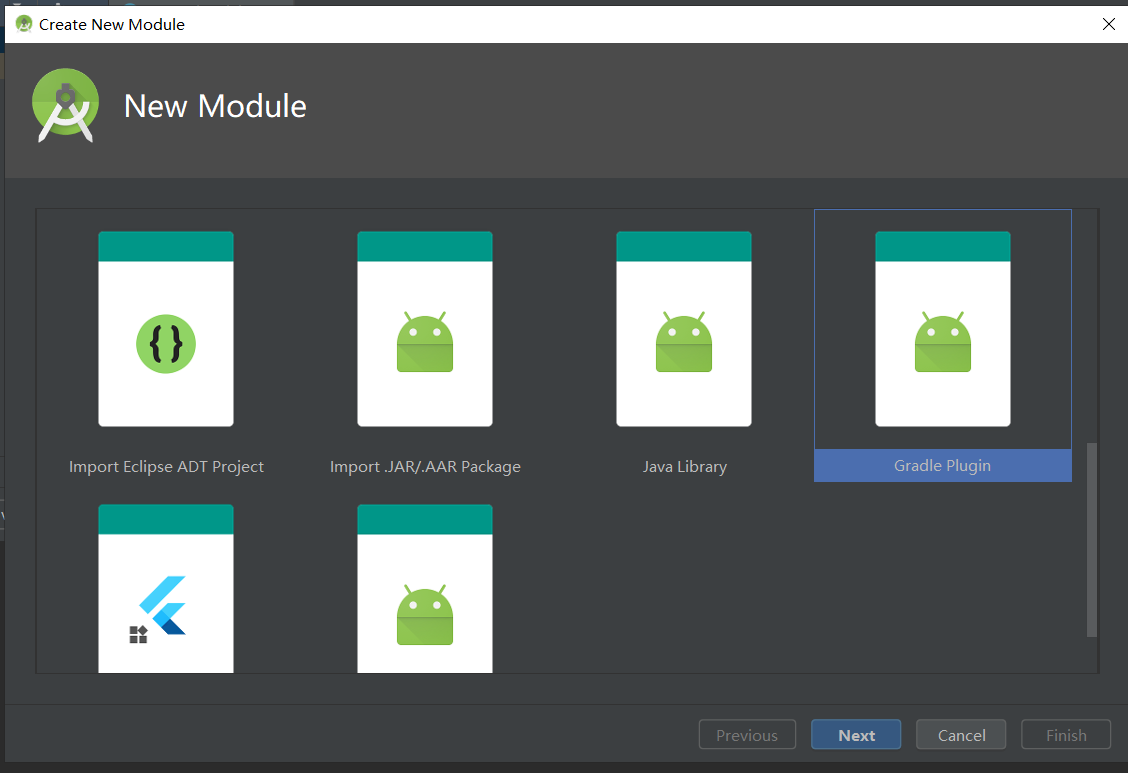Click the Next button
This screenshot has width=1128, height=773.
tap(856, 735)
